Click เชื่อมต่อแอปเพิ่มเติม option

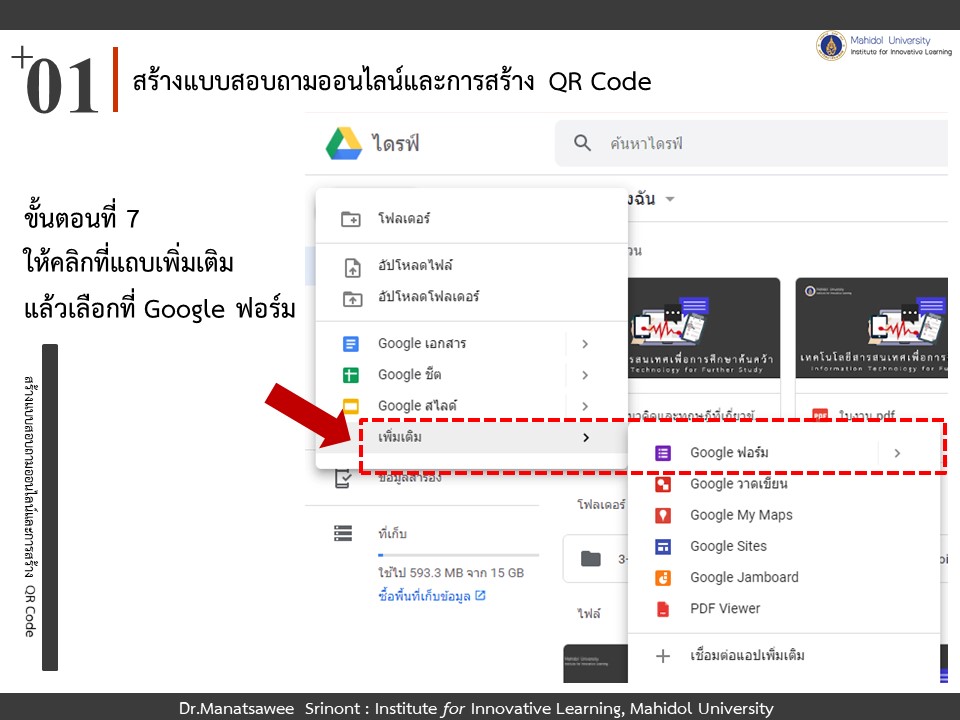coord(746,656)
